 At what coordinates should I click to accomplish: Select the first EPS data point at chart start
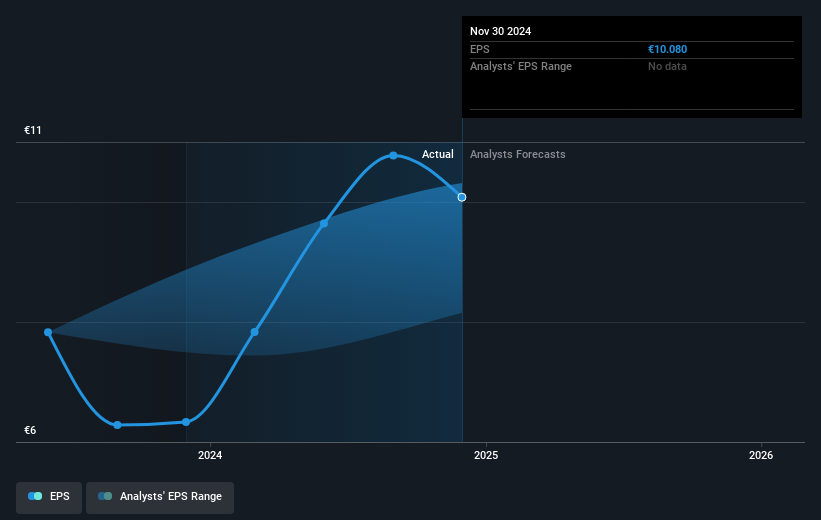[x=48, y=332]
